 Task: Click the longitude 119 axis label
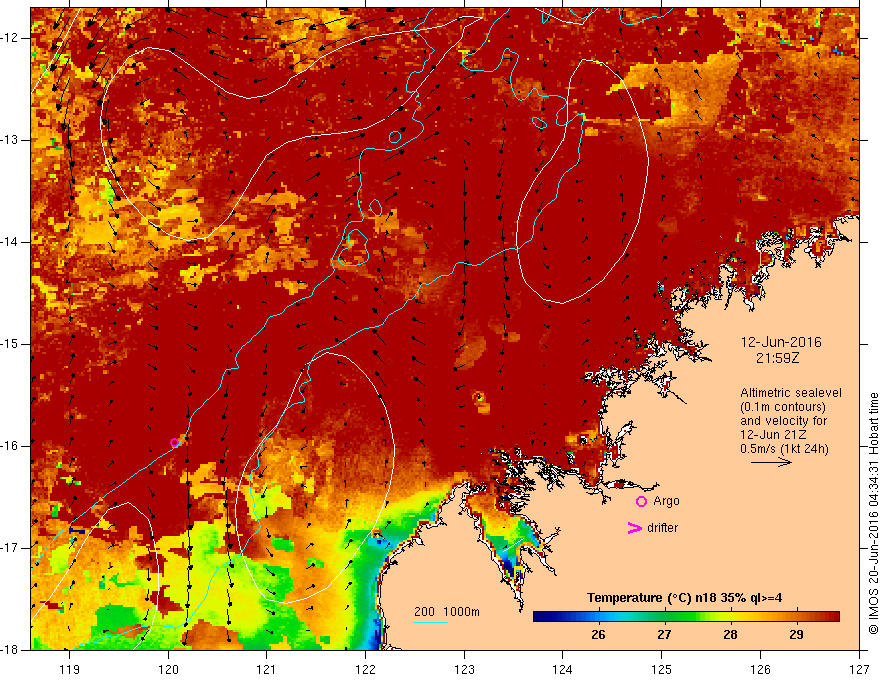[x=70, y=669]
